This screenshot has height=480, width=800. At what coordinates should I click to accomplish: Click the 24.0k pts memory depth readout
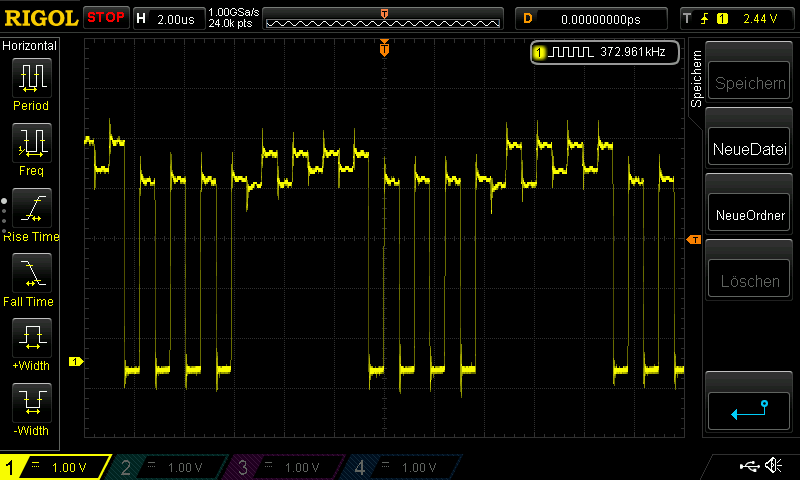coord(231,23)
